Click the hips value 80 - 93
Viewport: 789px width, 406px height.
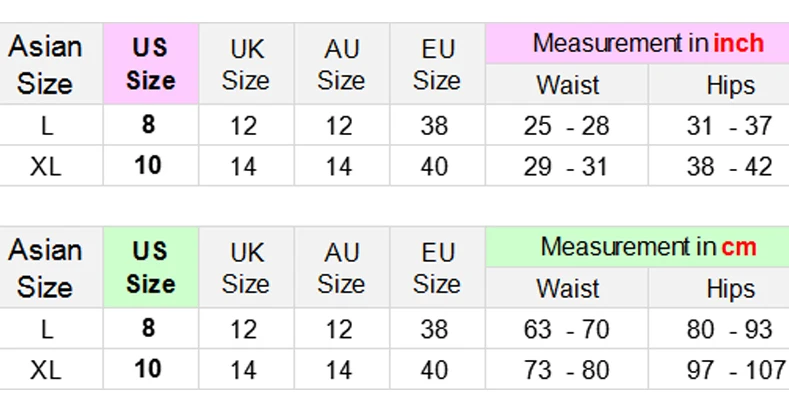(730, 329)
